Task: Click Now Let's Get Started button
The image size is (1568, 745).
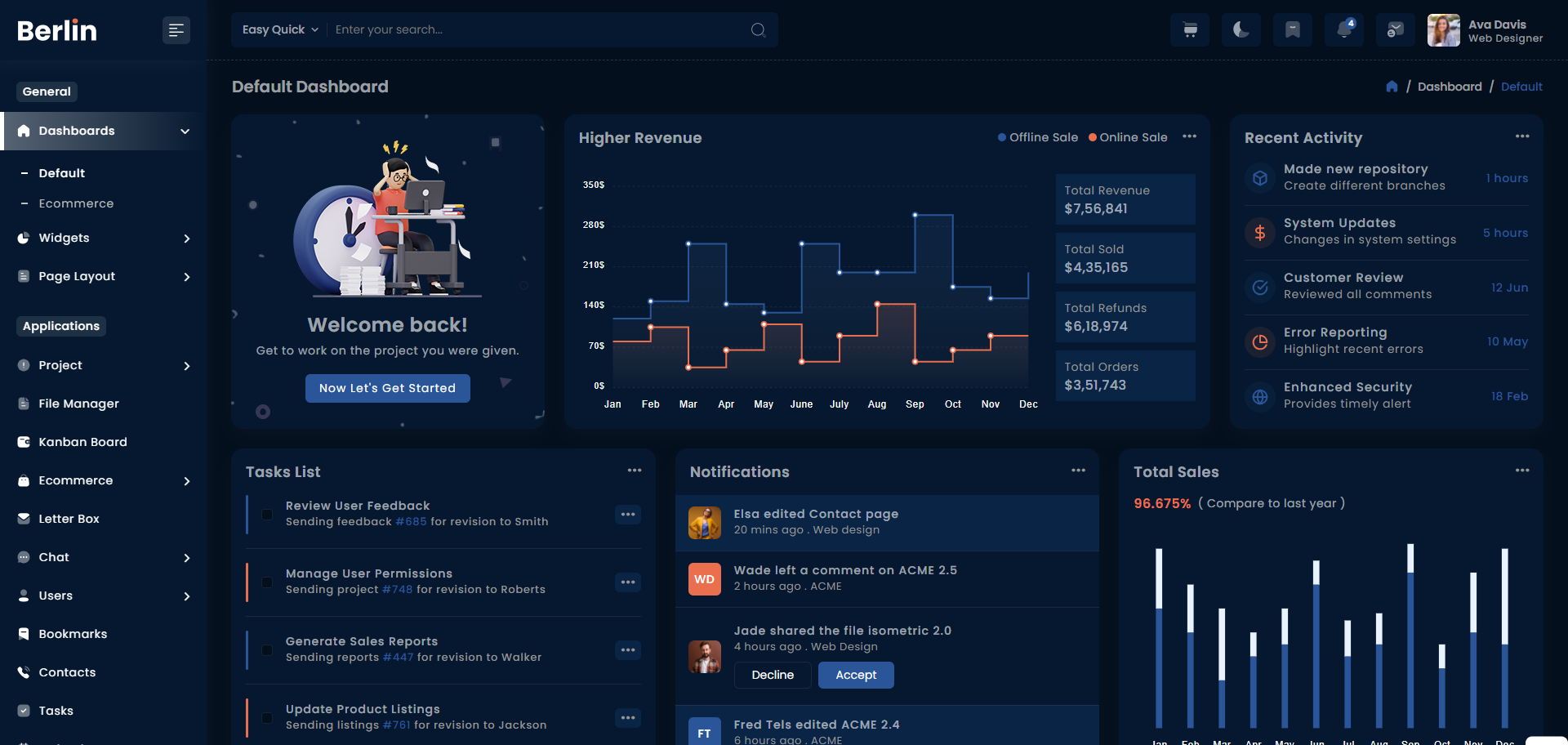Action: coord(387,388)
